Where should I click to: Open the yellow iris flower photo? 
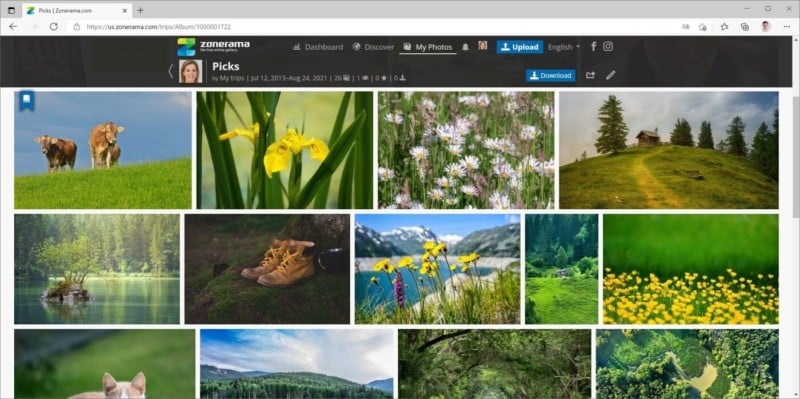click(285, 150)
